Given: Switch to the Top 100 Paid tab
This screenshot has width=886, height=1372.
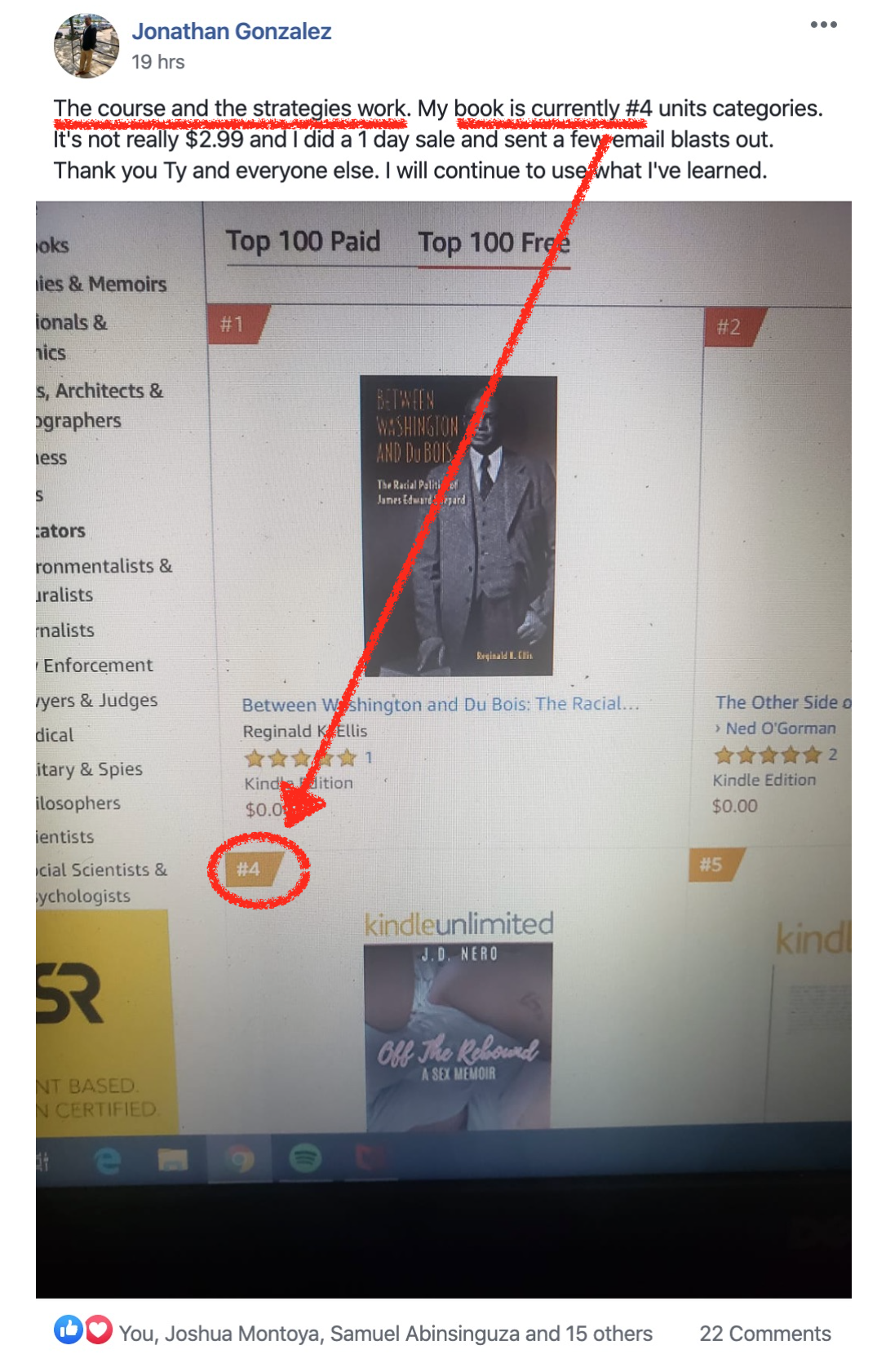Looking at the screenshot, I should click(303, 241).
